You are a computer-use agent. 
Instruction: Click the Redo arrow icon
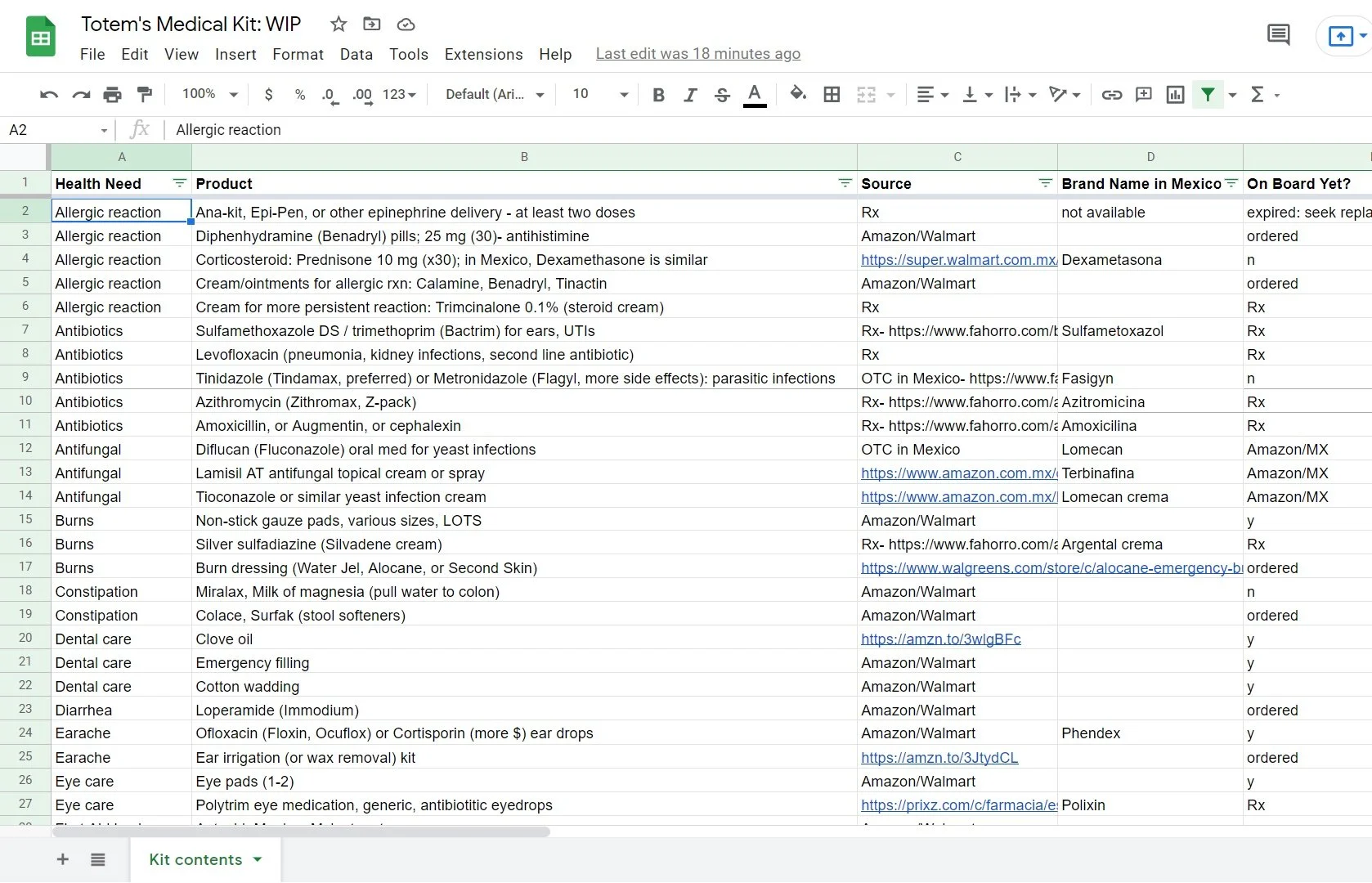click(81, 95)
